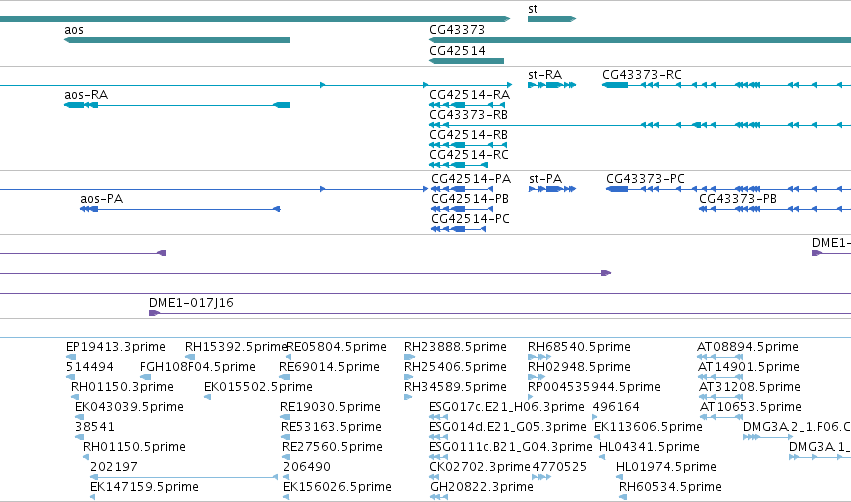This screenshot has width=851, height=502.
Task: Click the AT14901.5prime EST label
Action: (x=749, y=367)
